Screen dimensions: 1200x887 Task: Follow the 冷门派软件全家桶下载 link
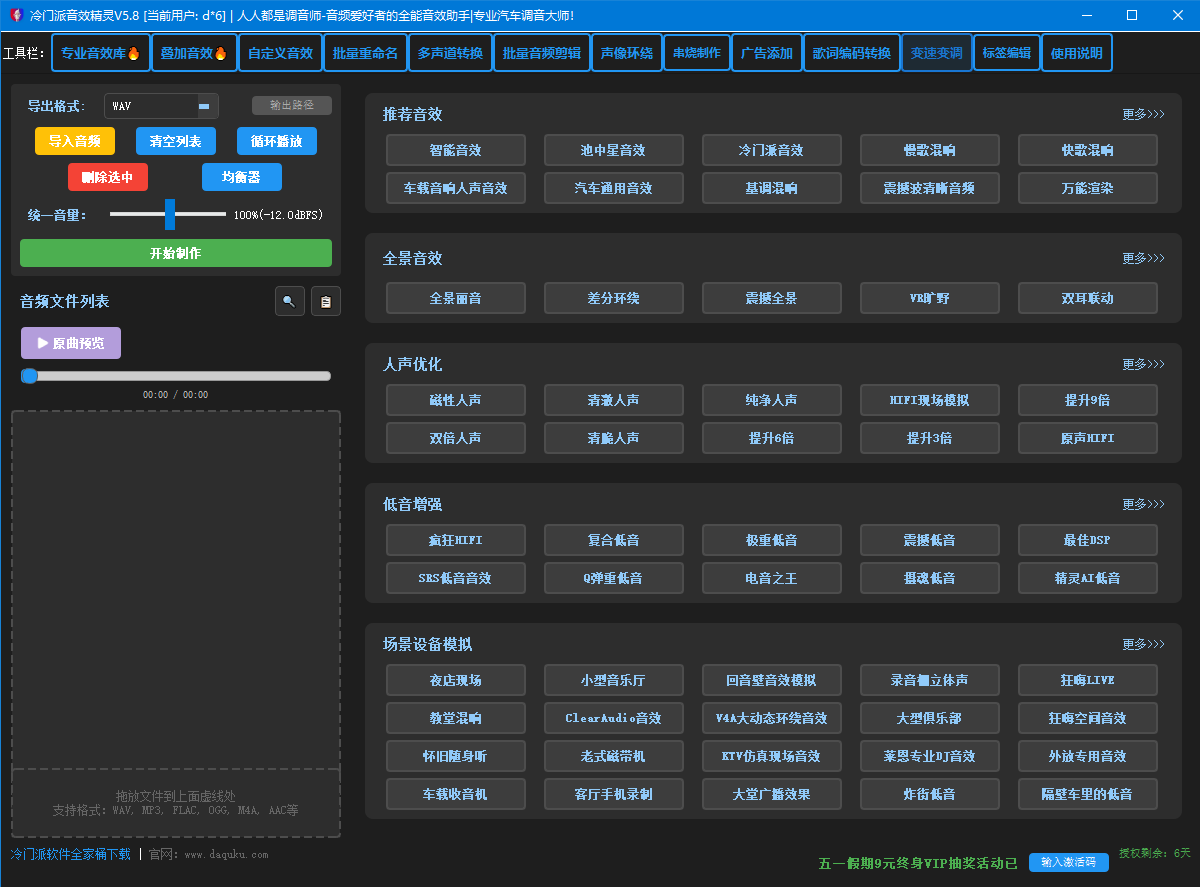pyautogui.click(x=71, y=854)
